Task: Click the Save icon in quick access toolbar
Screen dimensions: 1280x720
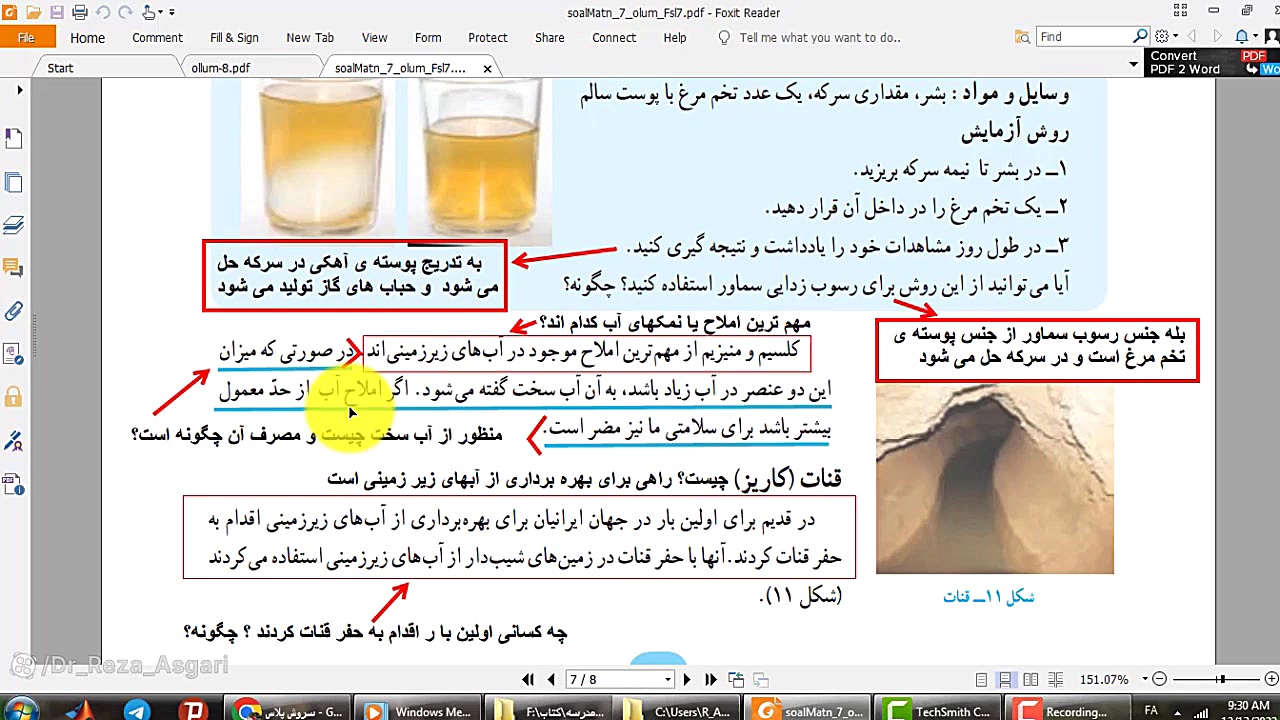Action: click(58, 13)
